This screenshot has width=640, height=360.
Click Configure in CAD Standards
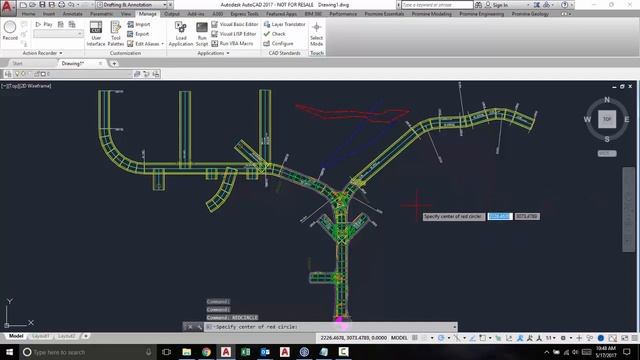click(x=278, y=43)
